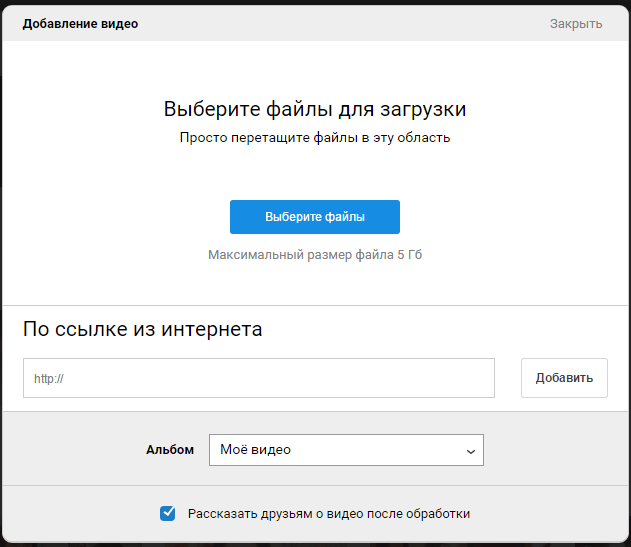Click the chevron arrow in album selector

pyautogui.click(x=470, y=451)
